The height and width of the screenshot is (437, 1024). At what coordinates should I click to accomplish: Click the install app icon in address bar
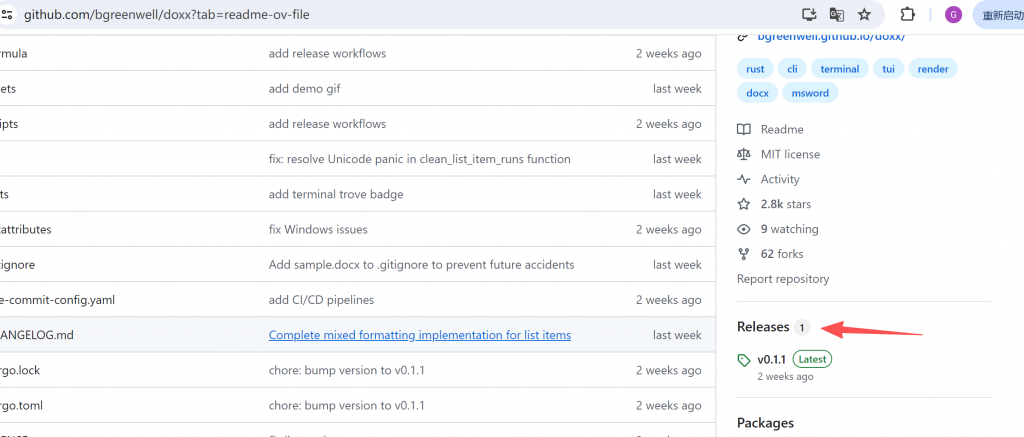pyautogui.click(x=810, y=15)
